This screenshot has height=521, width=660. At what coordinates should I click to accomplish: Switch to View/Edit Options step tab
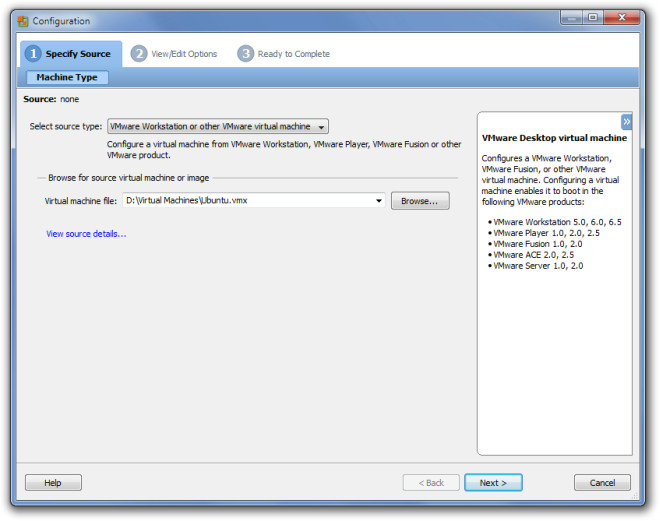coord(174,53)
